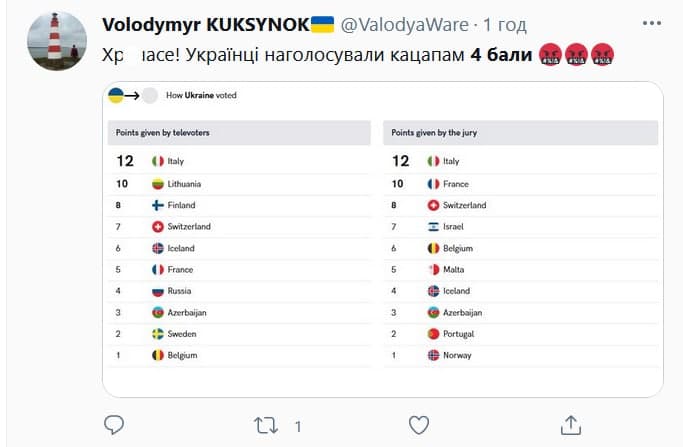Viewport: 683px width, 447px height.
Task: Like the tweet with heart icon
Action: click(418, 424)
